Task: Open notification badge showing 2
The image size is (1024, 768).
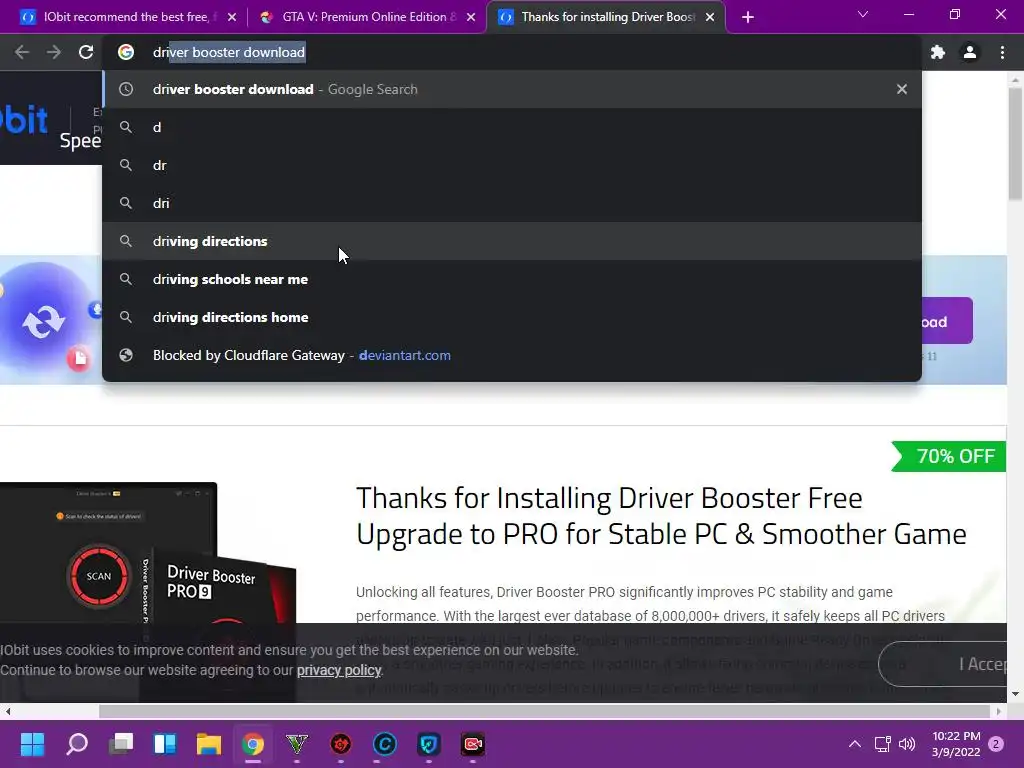Action: [x=996, y=744]
